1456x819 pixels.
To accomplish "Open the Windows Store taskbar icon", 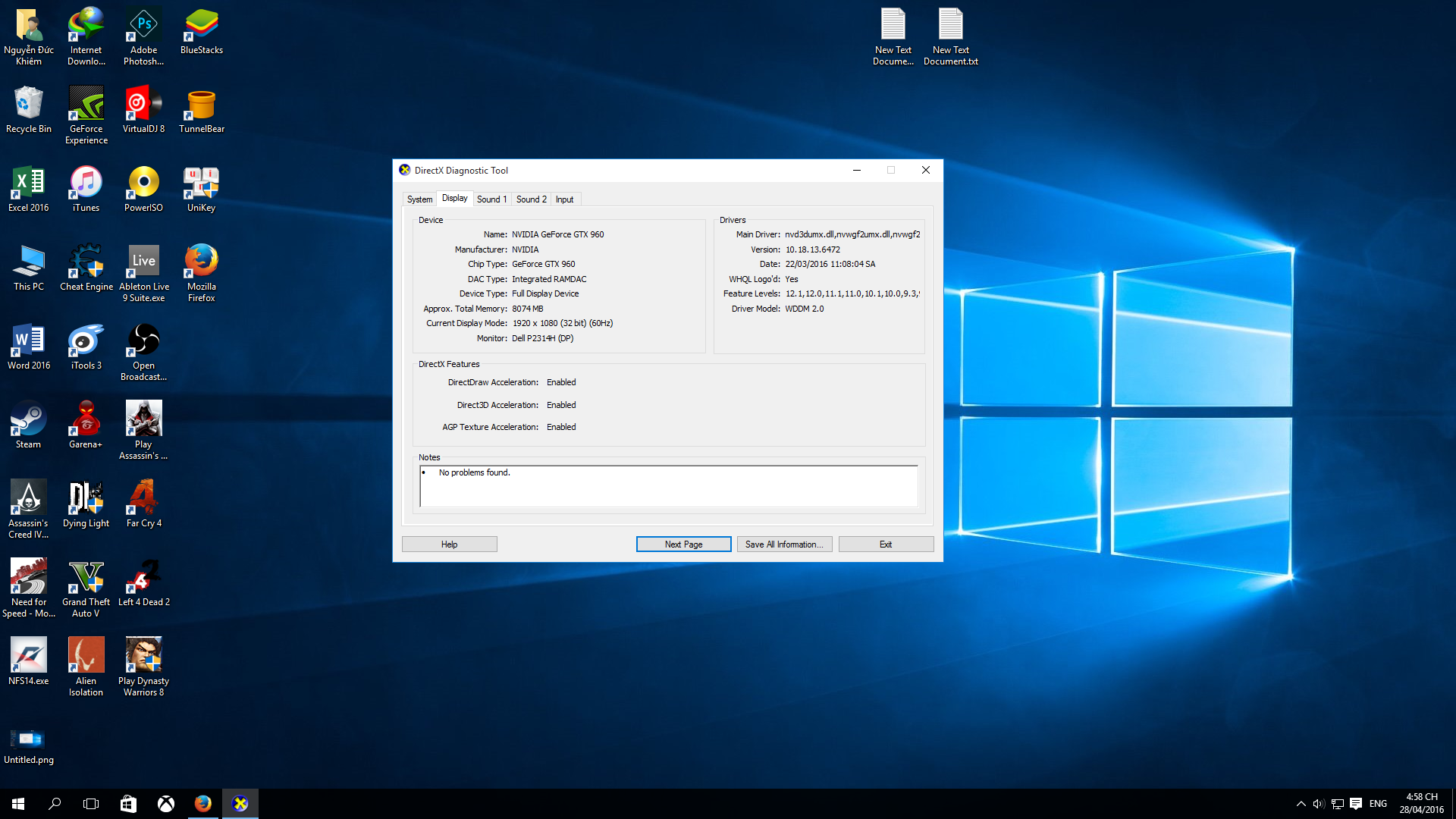I will coord(128,804).
